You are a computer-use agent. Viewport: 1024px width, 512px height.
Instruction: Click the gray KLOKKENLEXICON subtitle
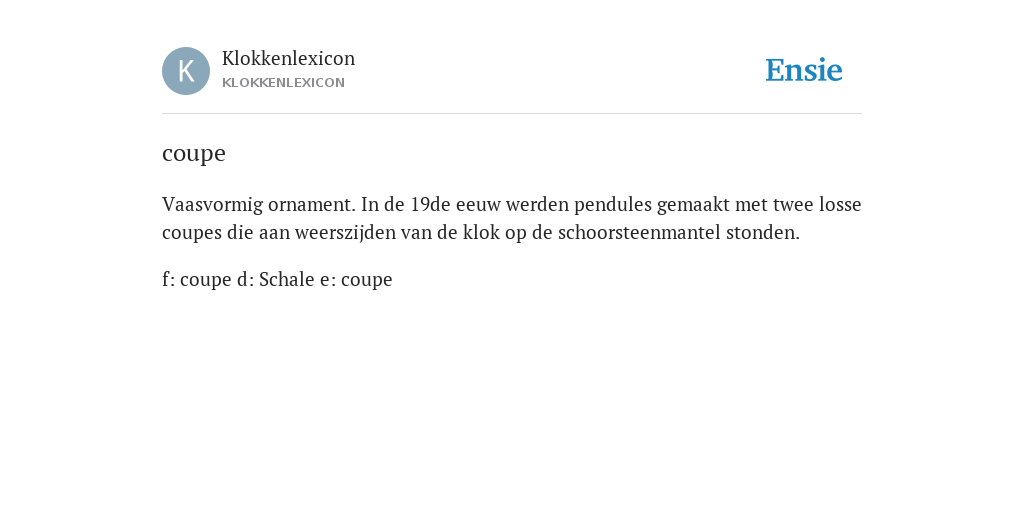pos(283,83)
